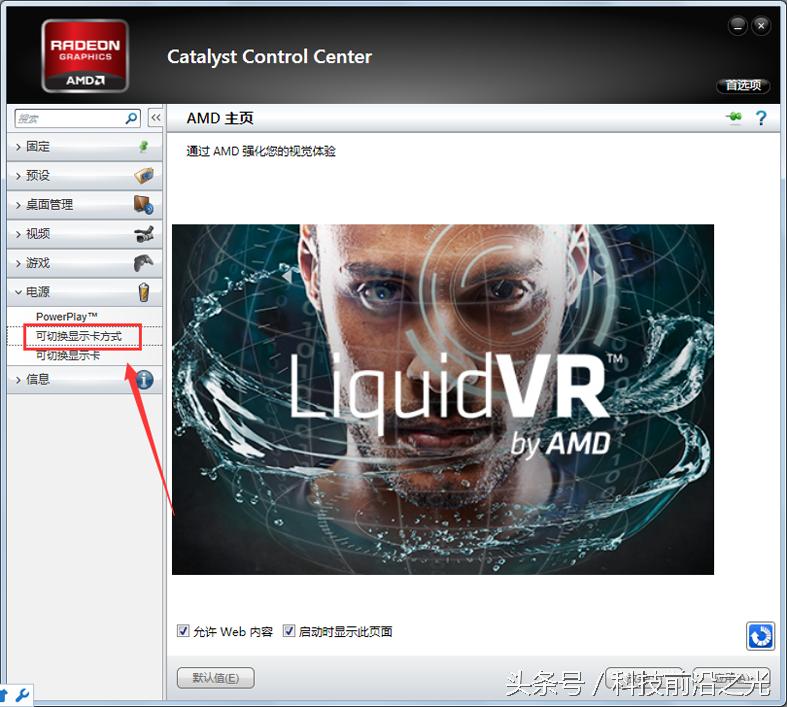Expand the 视频 section

pyautogui.click(x=84, y=234)
